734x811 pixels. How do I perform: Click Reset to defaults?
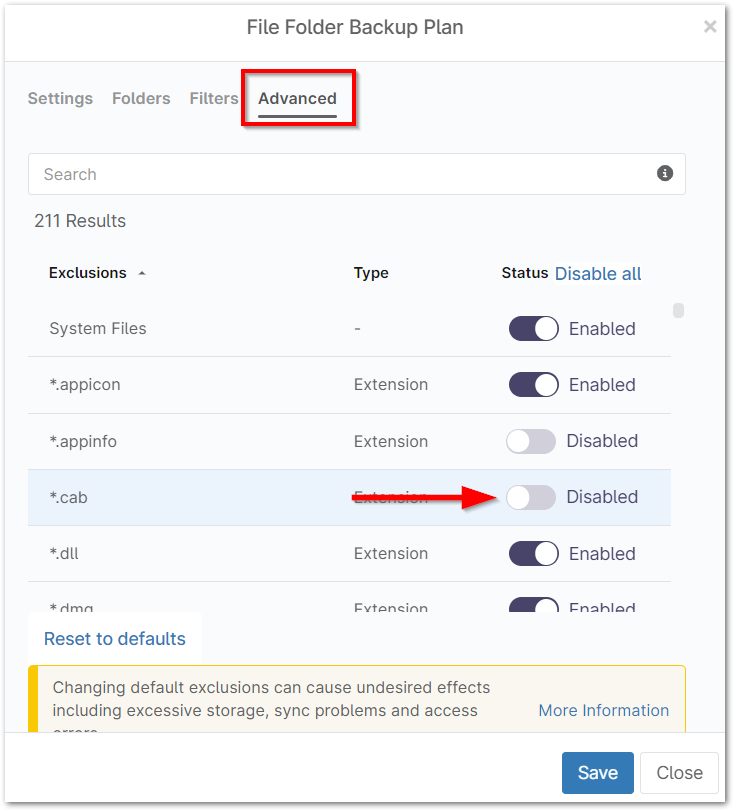[115, 639]
